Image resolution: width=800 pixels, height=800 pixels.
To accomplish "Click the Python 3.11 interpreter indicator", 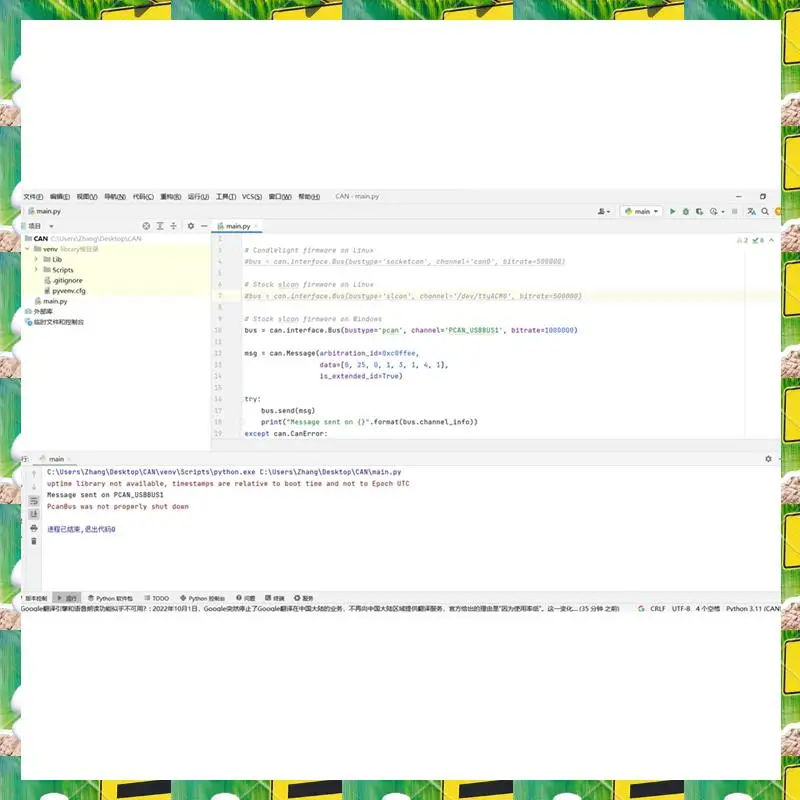I will [x=753, y=609].
